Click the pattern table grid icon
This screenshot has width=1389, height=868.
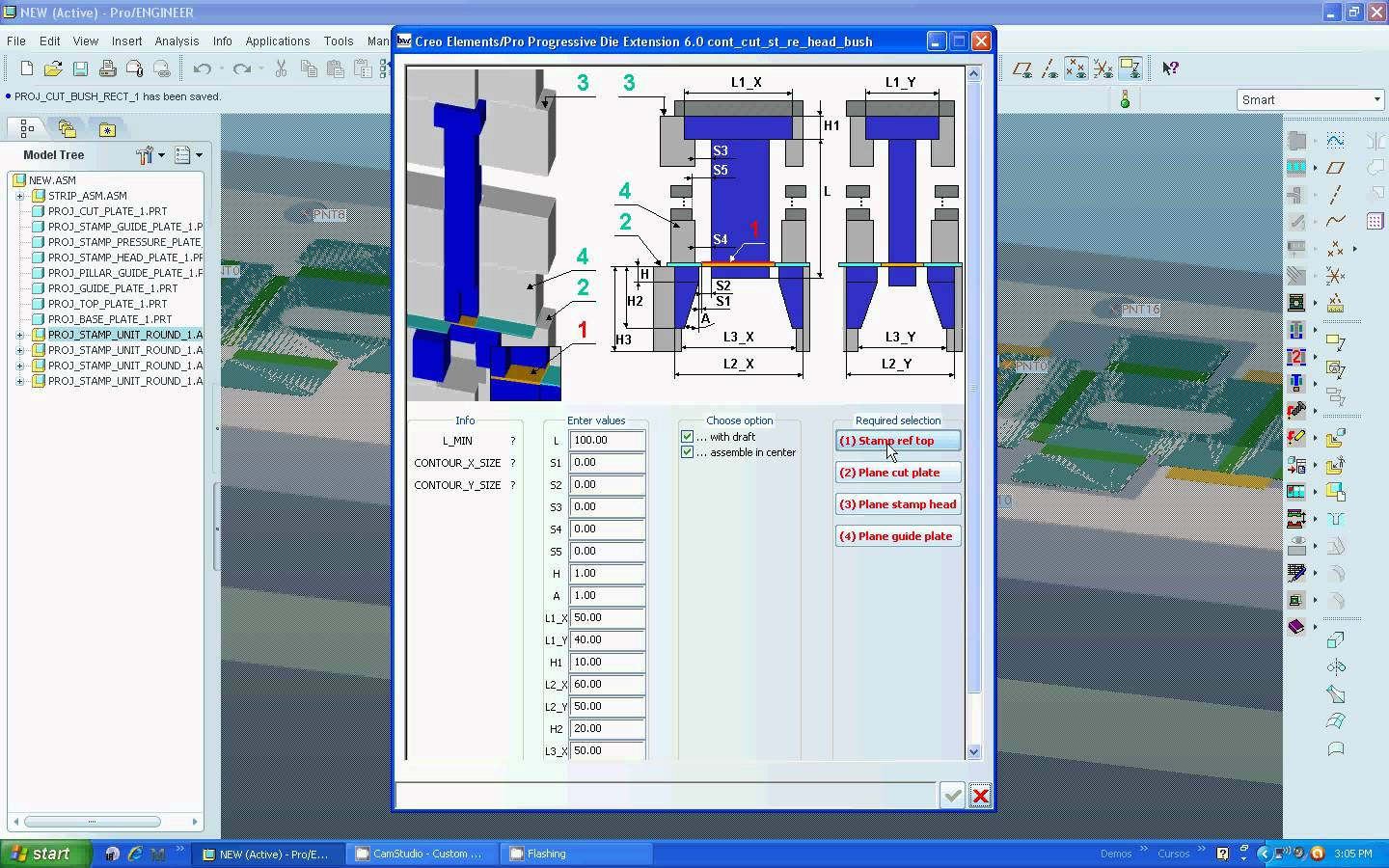(1375, 221)
